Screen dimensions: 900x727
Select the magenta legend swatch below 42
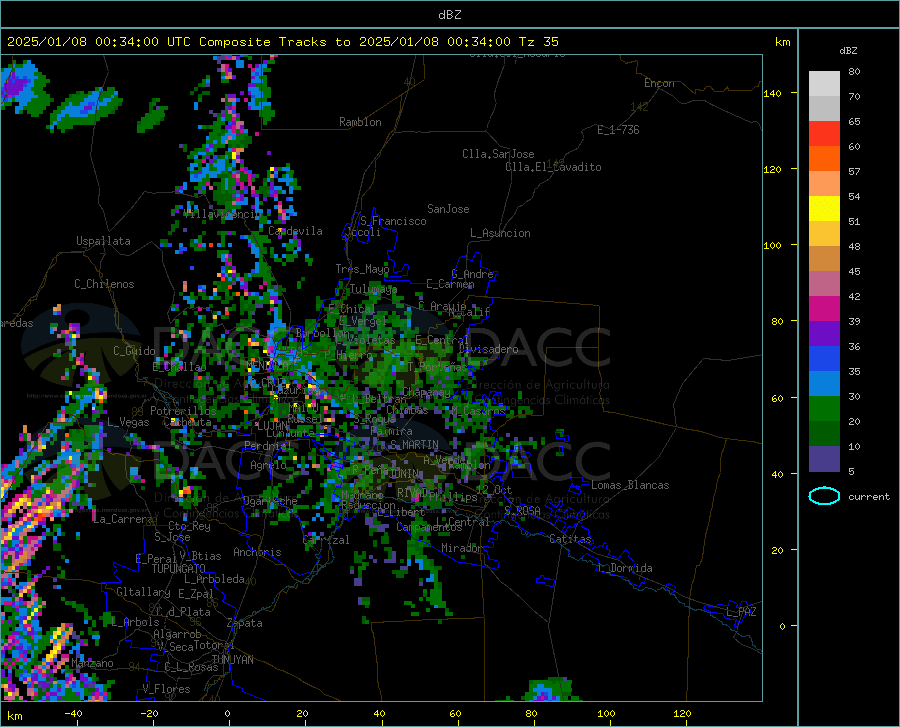(x=824, y=309)
